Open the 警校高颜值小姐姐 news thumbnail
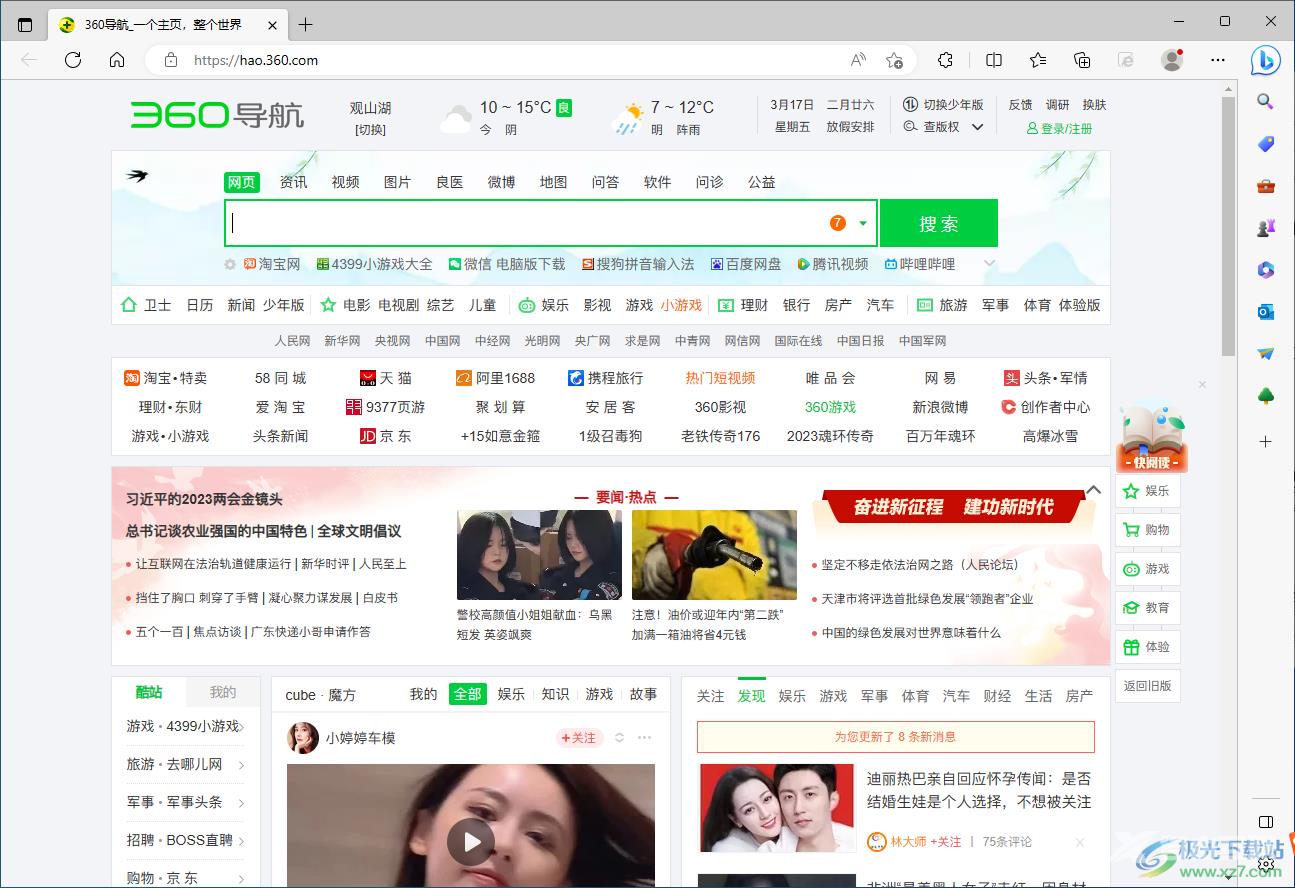The height and width of the screenshot is (888, 1295). (x=539, y=555)
